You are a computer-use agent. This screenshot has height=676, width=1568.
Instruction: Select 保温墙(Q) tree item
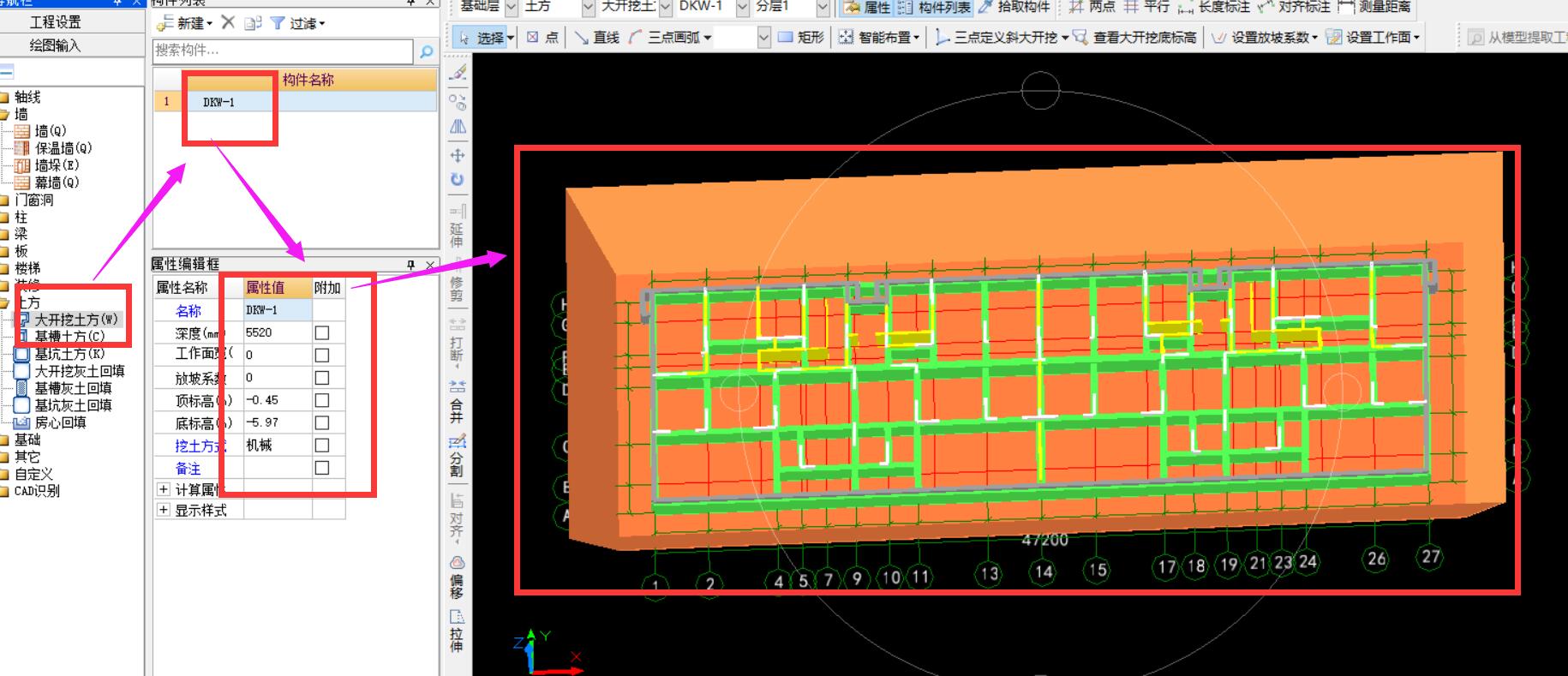point(63,148)
